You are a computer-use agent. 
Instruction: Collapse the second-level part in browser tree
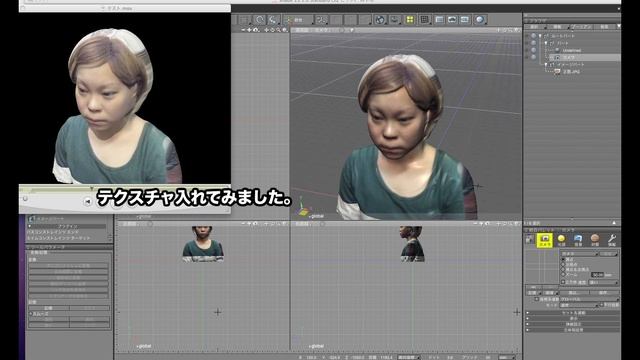546,43
